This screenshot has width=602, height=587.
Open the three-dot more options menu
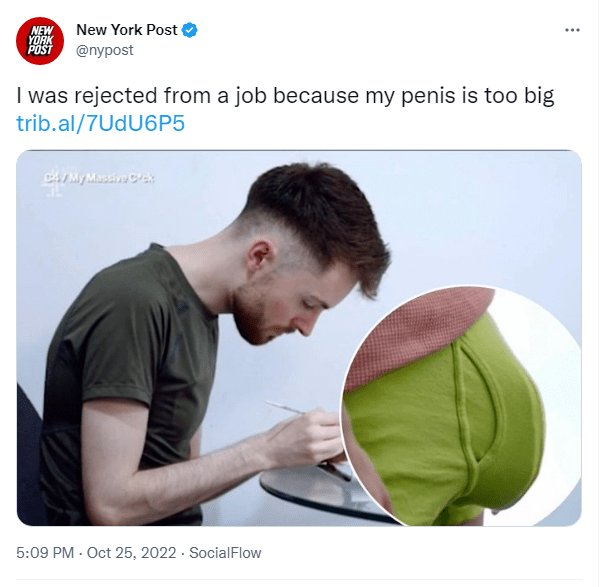pyautogui.click(x=572, y=30)
